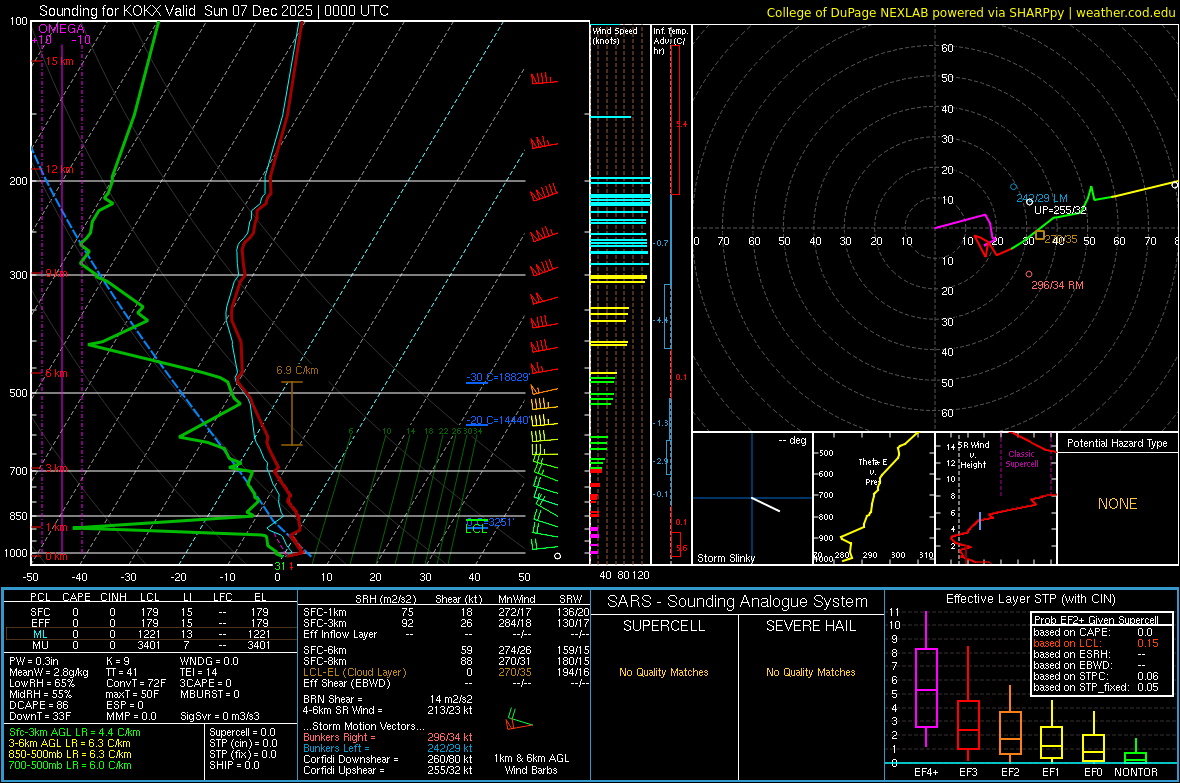Screen dimensions: 1180x783
Task: Click the 'Theta-E v. Pres' inset label
Action: pyautogui.click(x=872, y=472)
